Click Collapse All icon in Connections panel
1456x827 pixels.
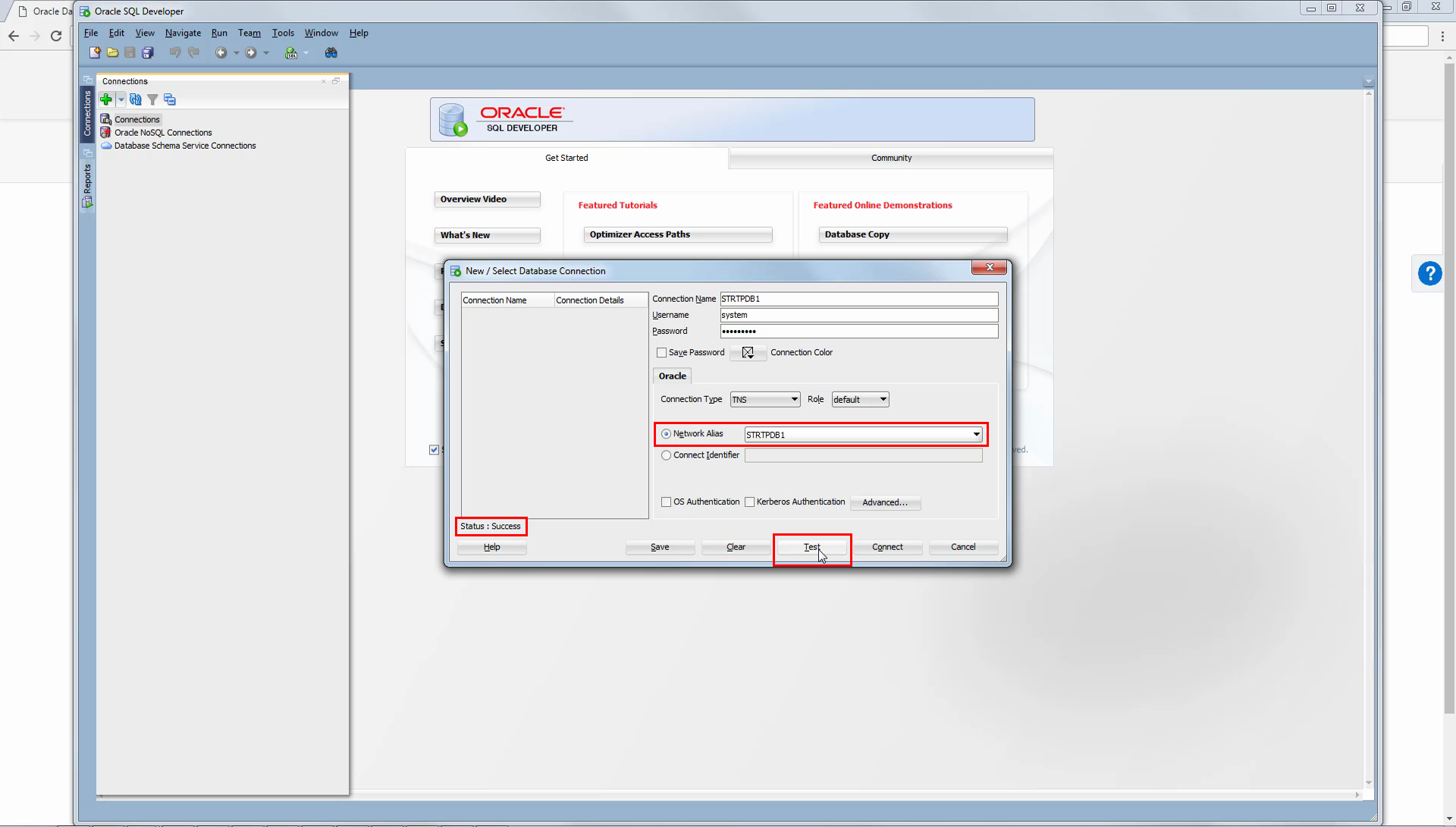tap(170, 99)
